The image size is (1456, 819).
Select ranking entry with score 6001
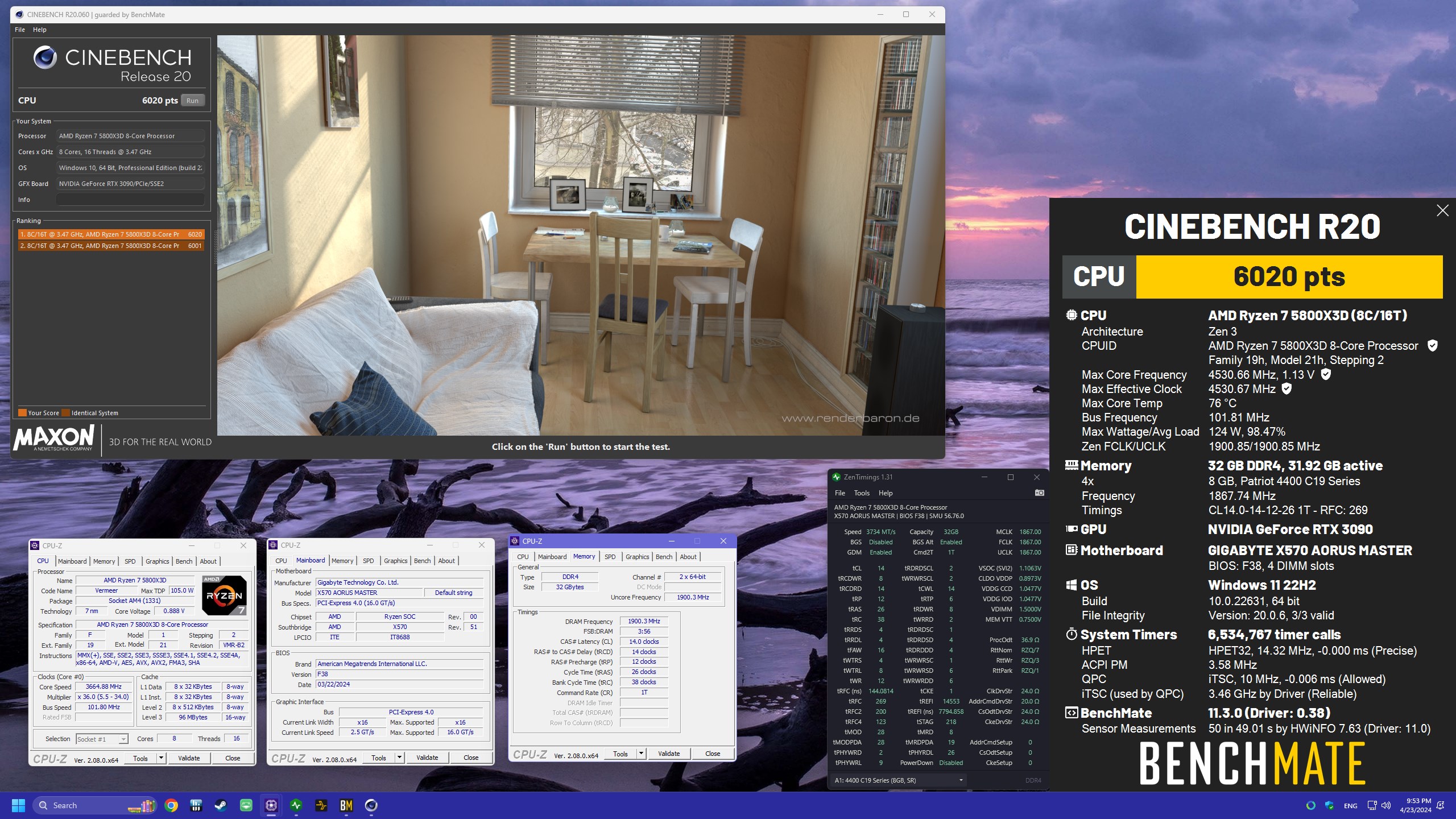pyautogui.click(x=111, y=246)
